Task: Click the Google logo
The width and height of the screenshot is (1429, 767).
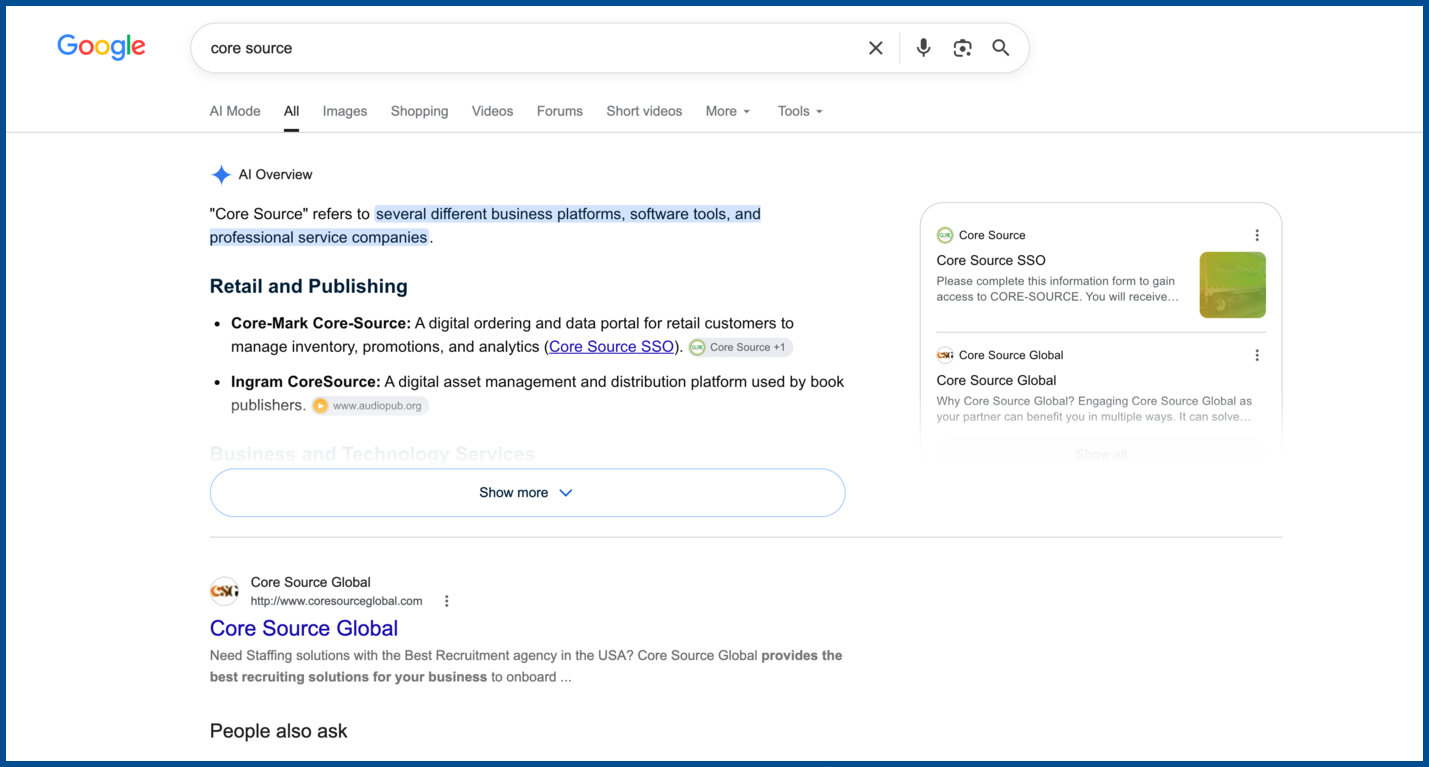Action: (x=101, y=47)
